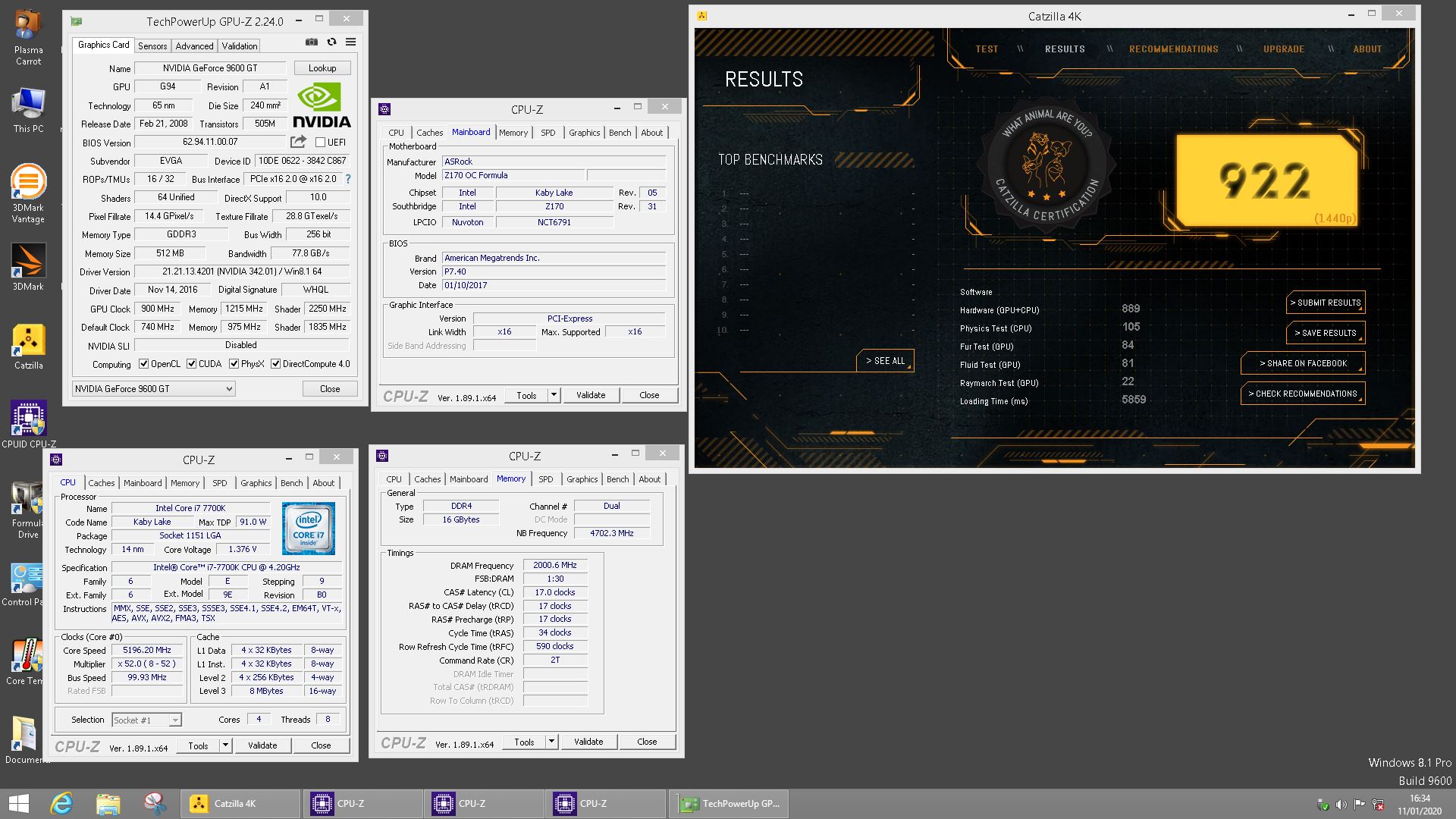This screenshot has width=1456, height=819.
Task: Click SEE ALL under top benchmarks
Action: point(885,361)
